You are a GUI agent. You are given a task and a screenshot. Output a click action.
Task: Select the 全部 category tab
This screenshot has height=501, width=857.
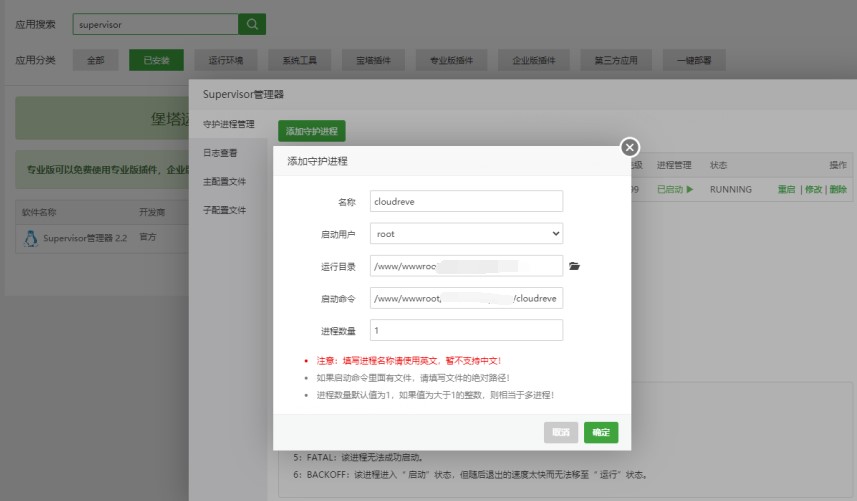96,60
